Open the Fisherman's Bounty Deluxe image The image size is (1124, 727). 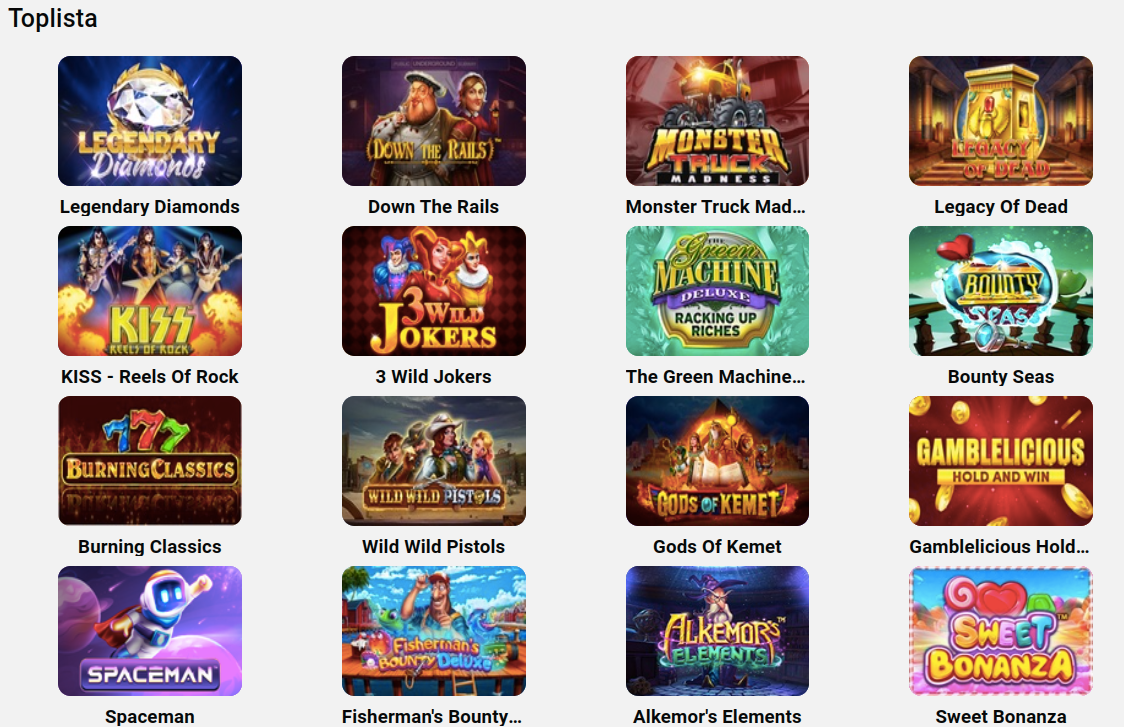[434, 631]
